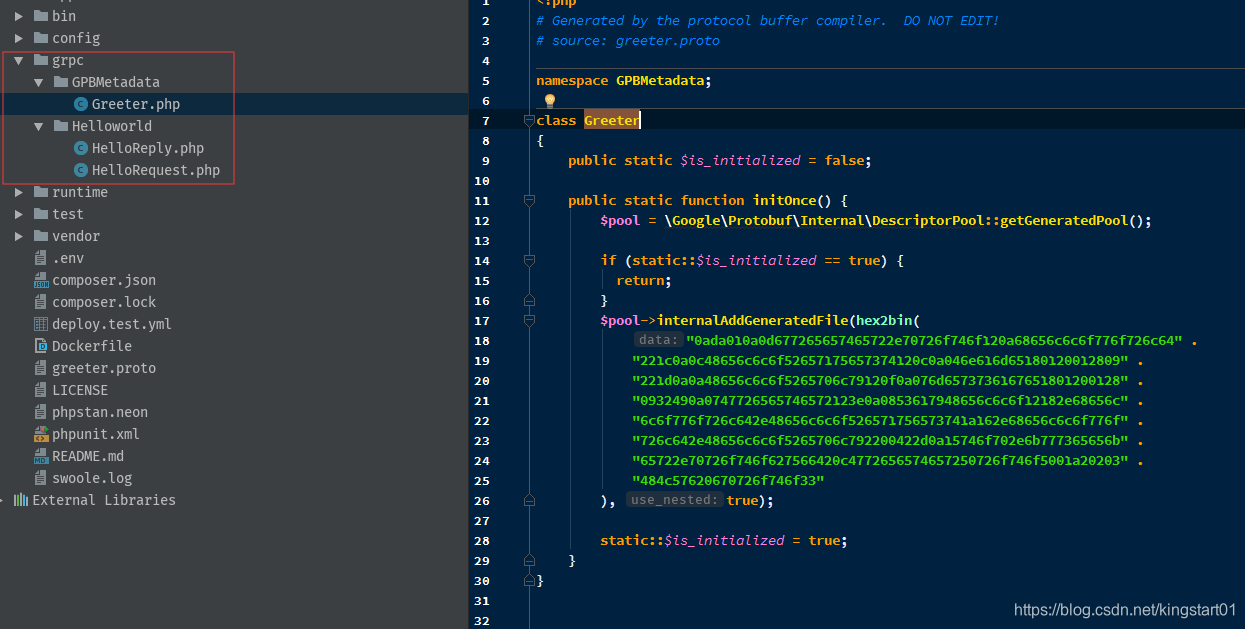Viewport: 1245px width, 629px height.
Task: Fold the internalAddGeneratedFile call at line 17
Action: click(x=529, y=321)
